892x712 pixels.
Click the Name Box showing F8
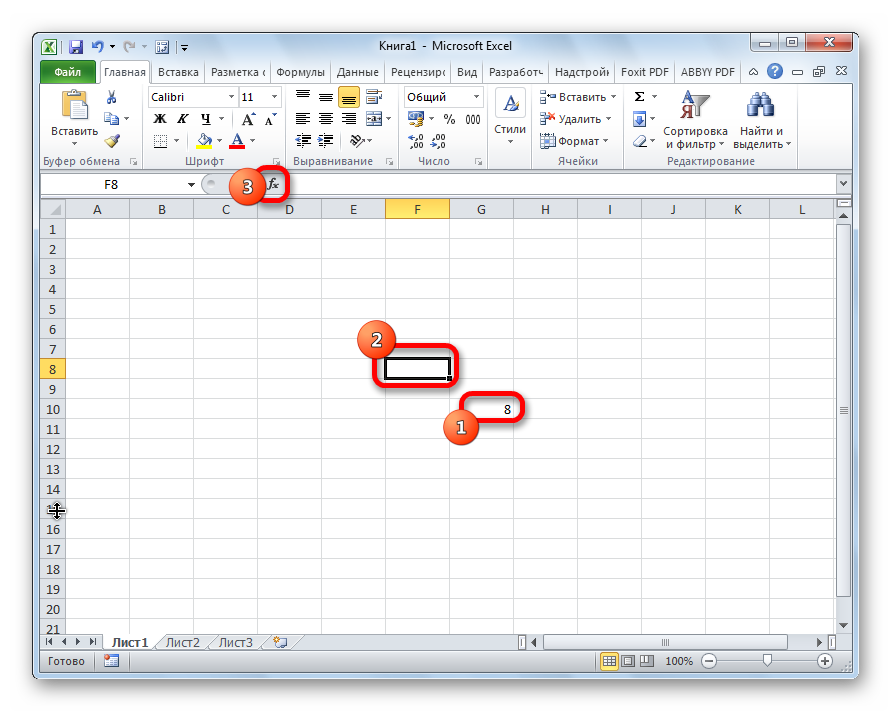click(x=112, y=184)
